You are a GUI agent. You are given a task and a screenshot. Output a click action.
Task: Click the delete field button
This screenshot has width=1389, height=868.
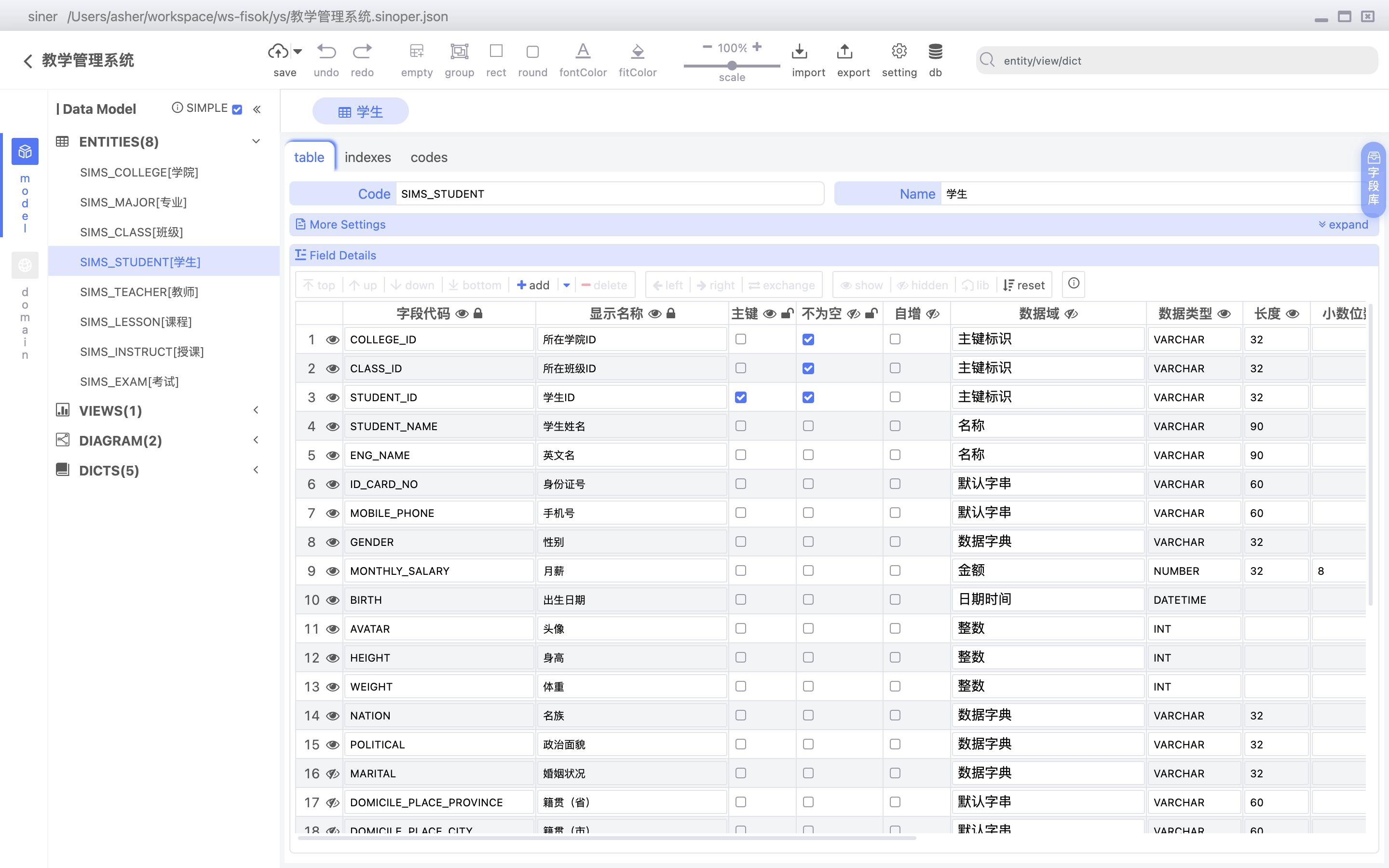[x=604, y=285]
